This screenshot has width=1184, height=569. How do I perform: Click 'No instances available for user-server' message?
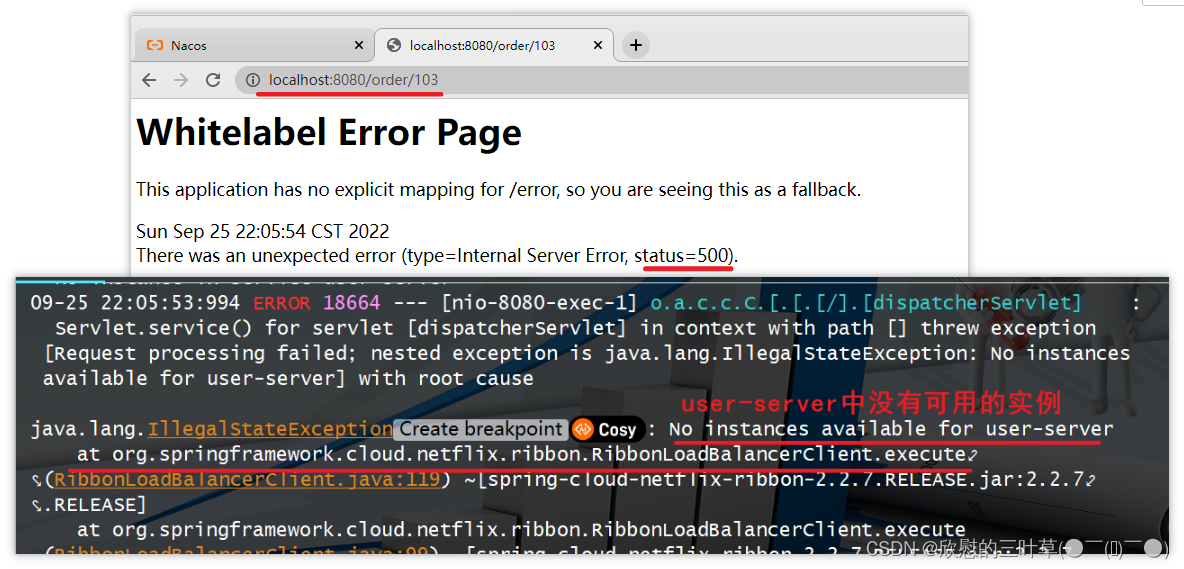[x=891, y=429]
